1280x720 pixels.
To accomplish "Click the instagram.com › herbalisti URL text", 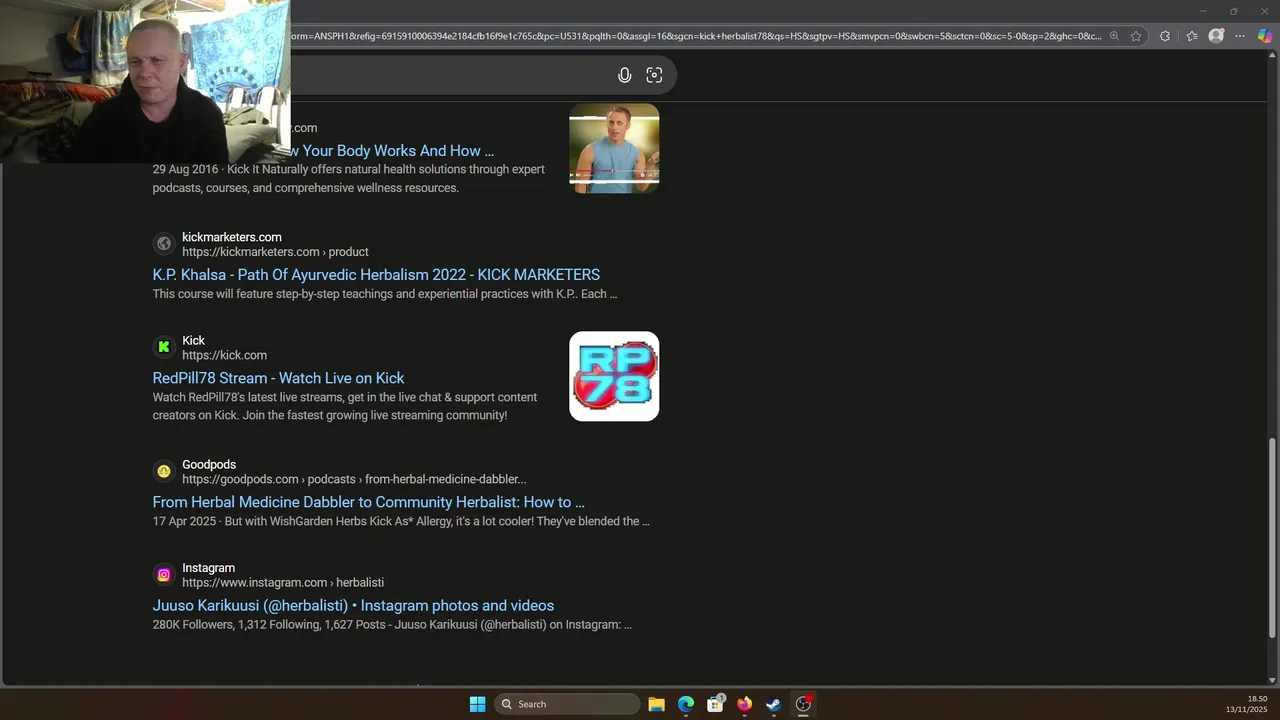I will [283, 583].
